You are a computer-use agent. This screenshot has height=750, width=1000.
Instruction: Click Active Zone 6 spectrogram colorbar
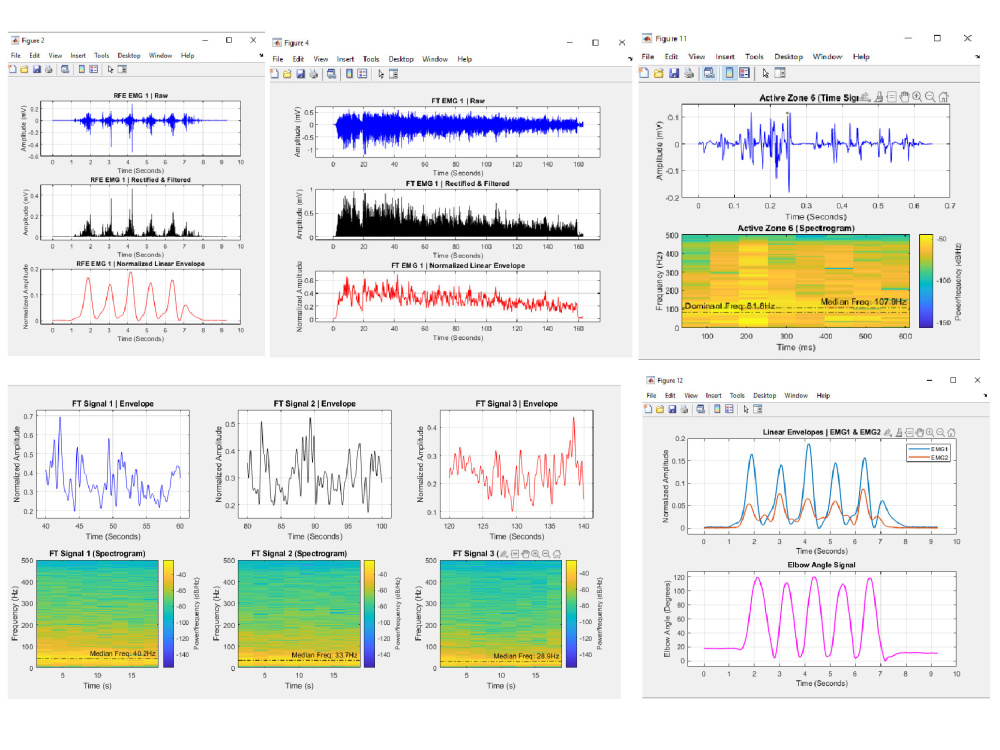pyautogui.click(x=925, y=281)
